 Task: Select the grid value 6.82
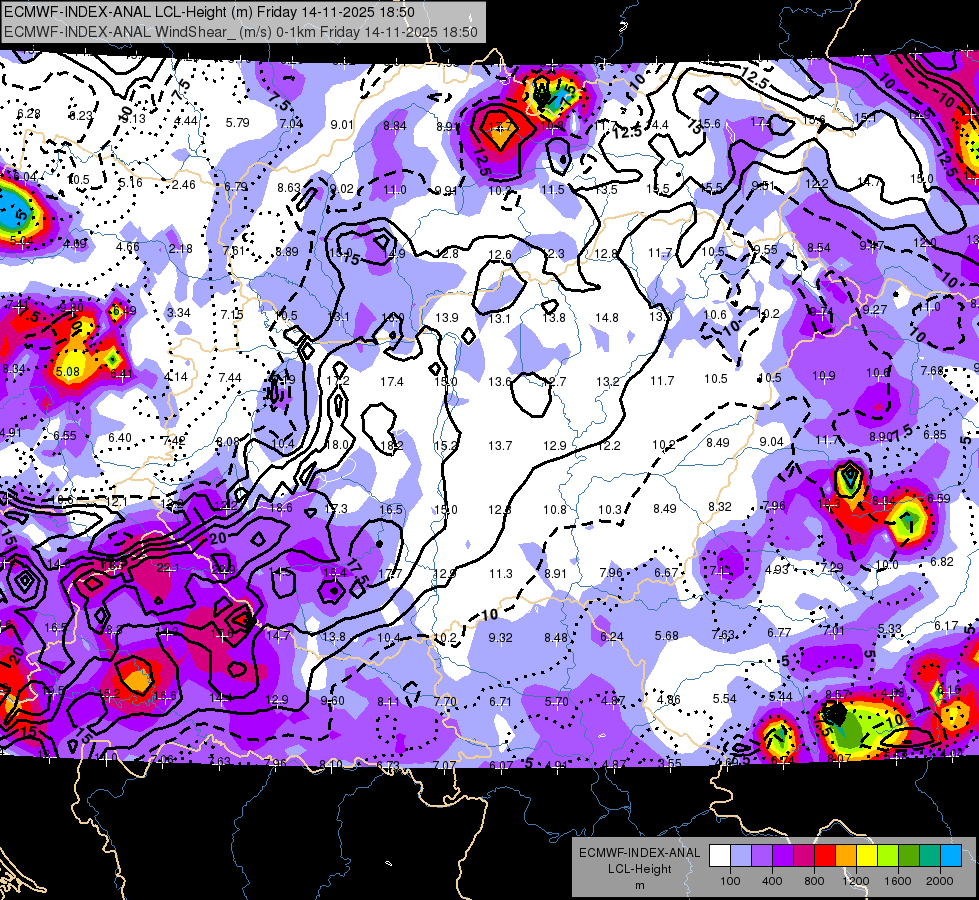click(942, 561)
